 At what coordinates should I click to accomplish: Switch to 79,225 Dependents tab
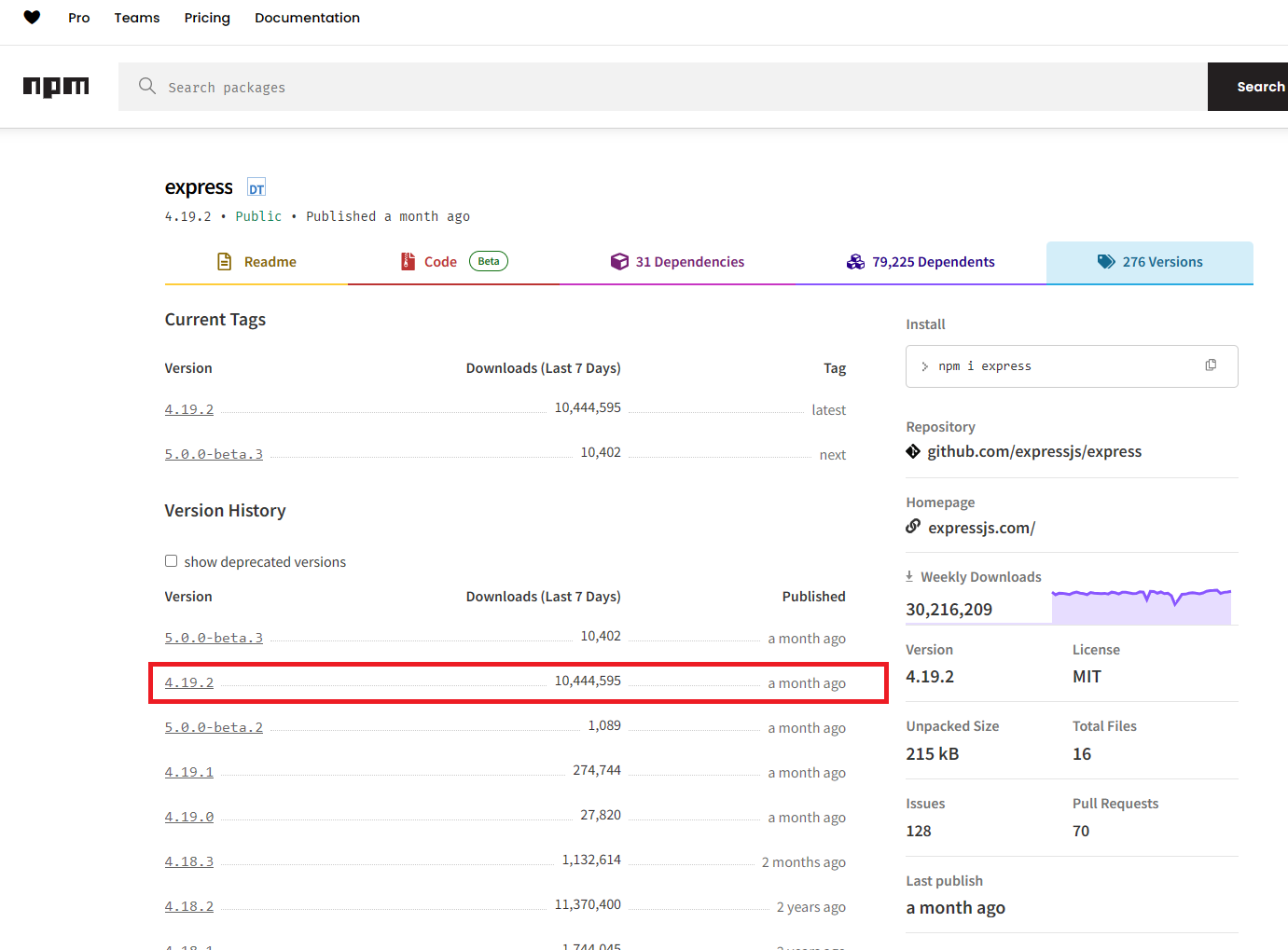(x=921, y=263)
